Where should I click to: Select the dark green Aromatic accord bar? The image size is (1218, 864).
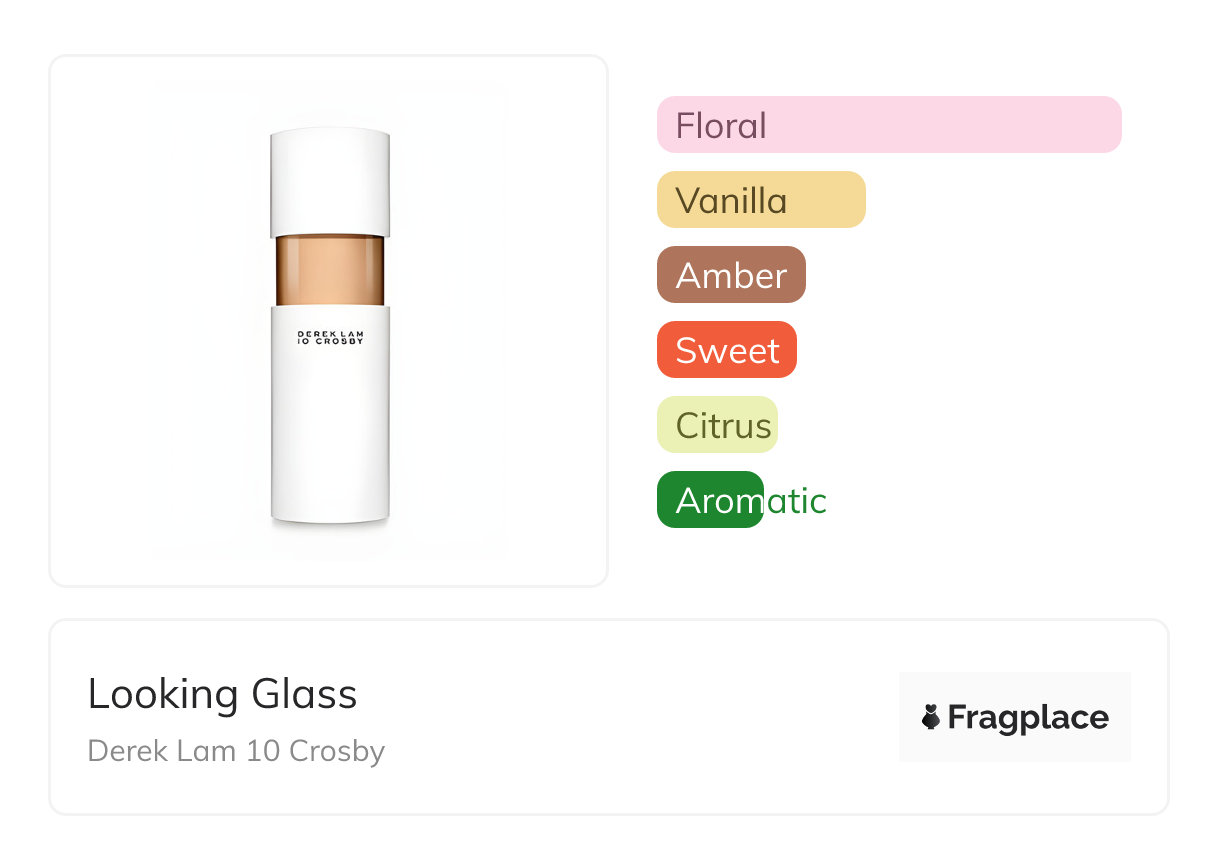pyautogui.click(x=710, y=500)
